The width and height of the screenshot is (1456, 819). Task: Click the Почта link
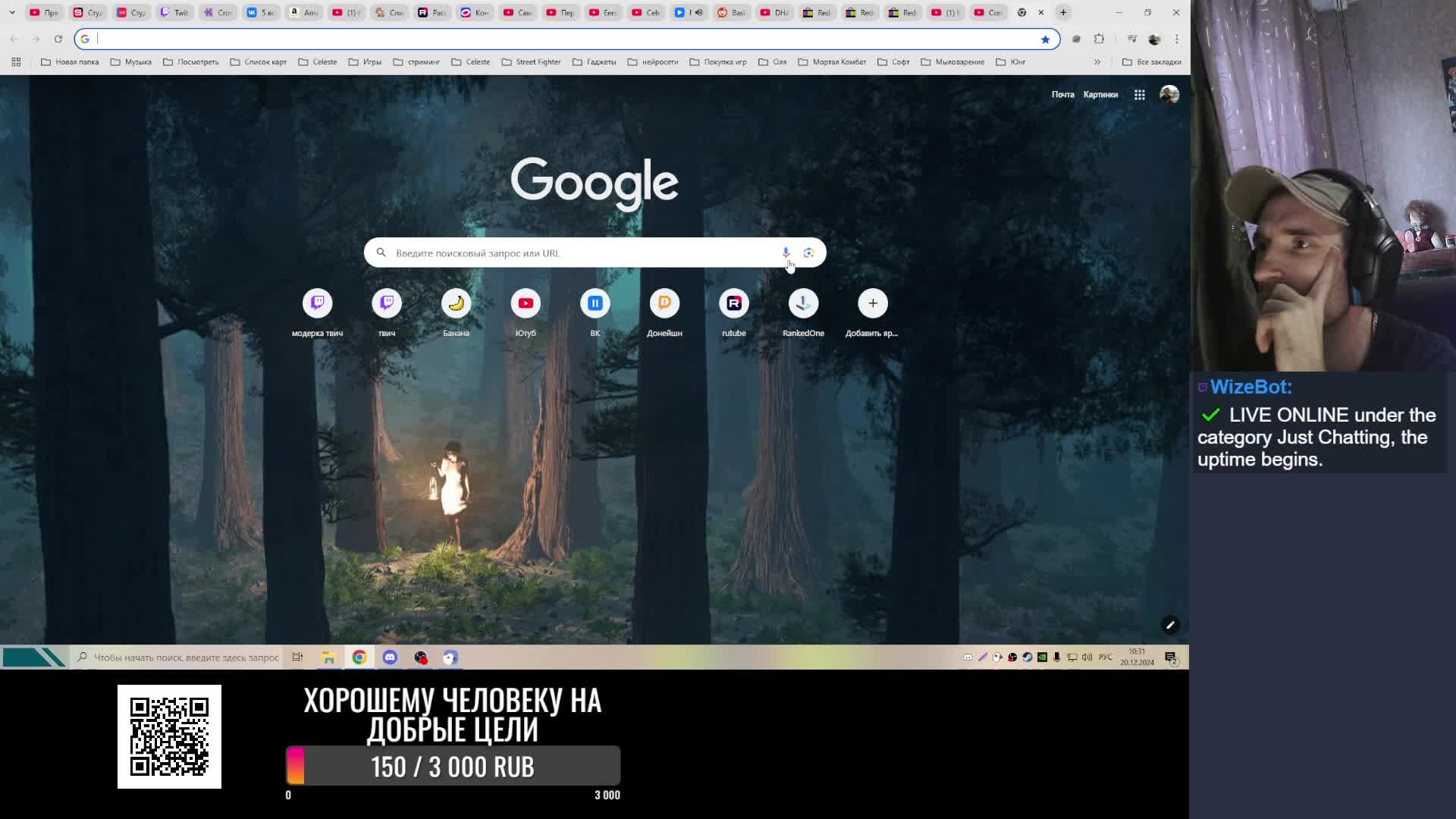pos(1062,95)
